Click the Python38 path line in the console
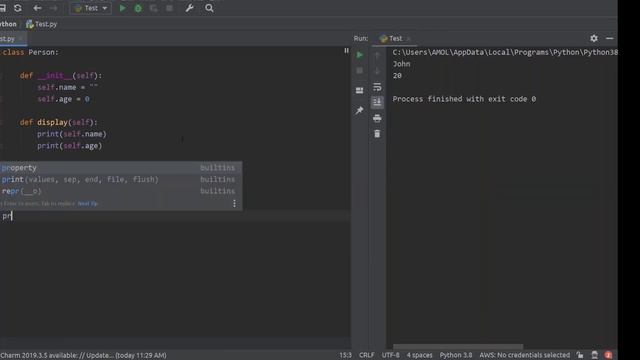 [505, 52]
